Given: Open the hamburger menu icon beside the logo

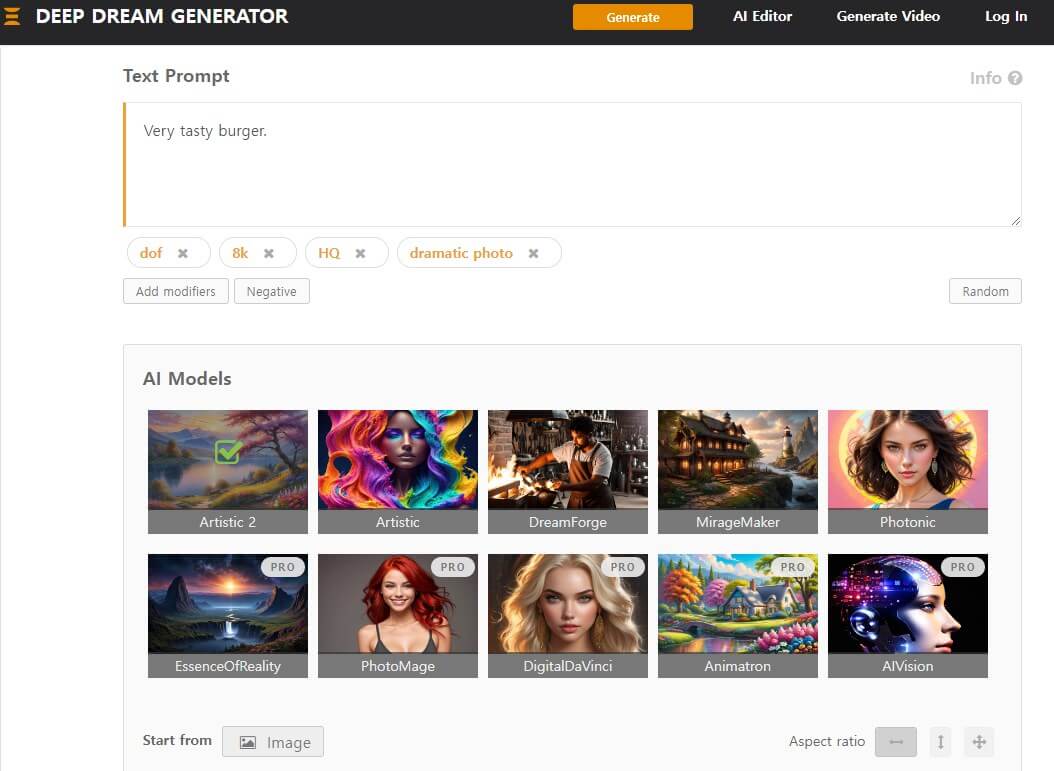Looking at the screenshot, I should click(11, 16).
